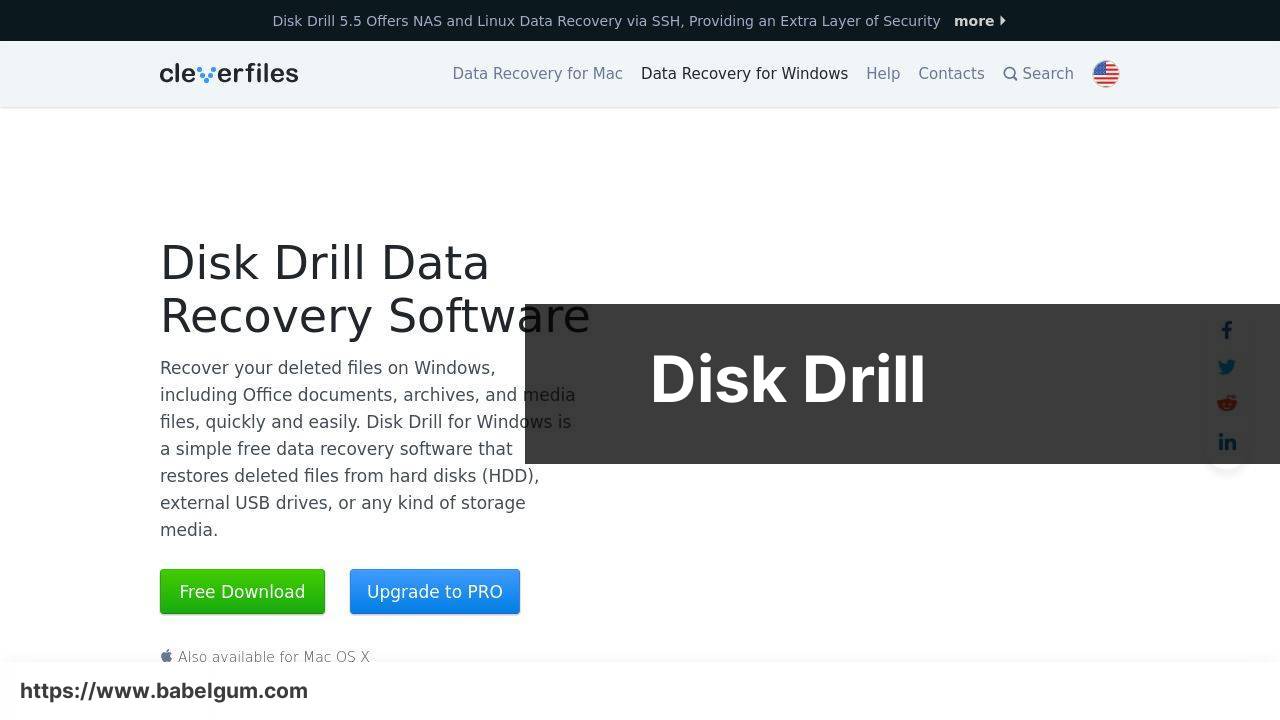Go to the Help page
The height and width of the screenshot is (720, 1280).
tap(883, 74)
